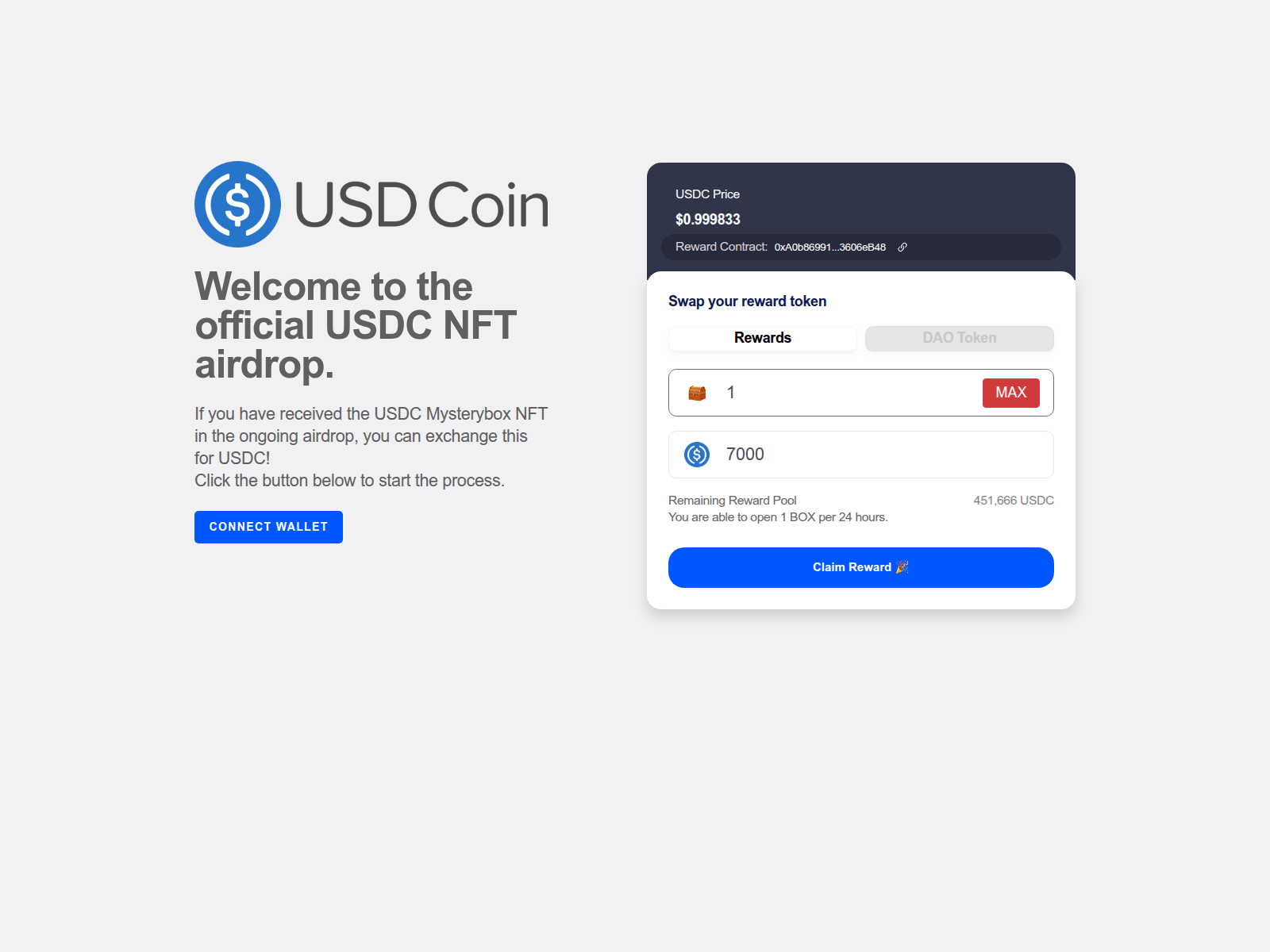The image size is (1270, 952).
Task: Click the CONNECT WALLET button
Action: pos(268,527)
